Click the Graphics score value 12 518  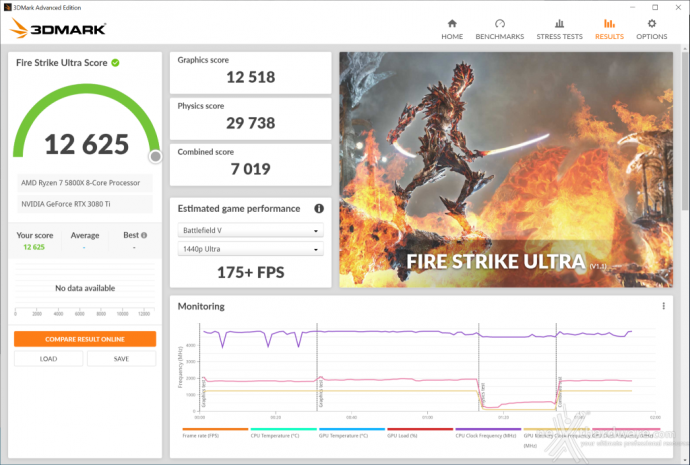(x=250, y=77)
